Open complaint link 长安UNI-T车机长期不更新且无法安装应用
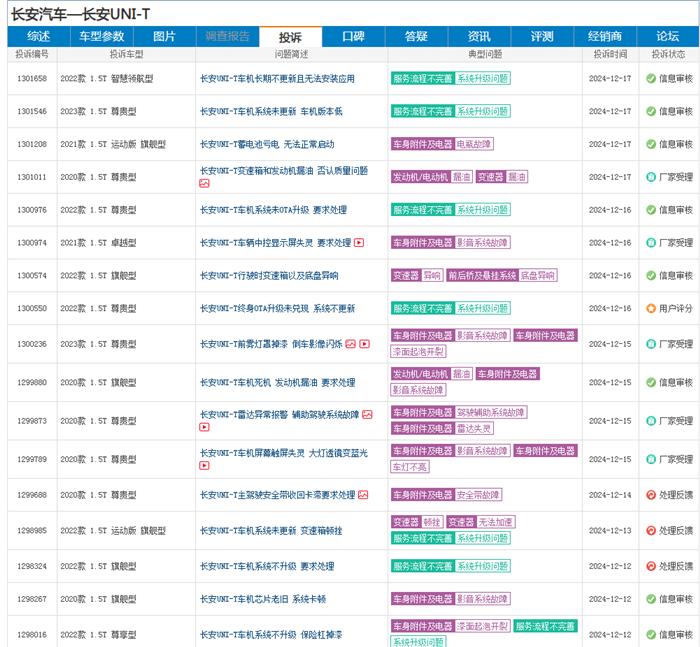 [277, 79]
